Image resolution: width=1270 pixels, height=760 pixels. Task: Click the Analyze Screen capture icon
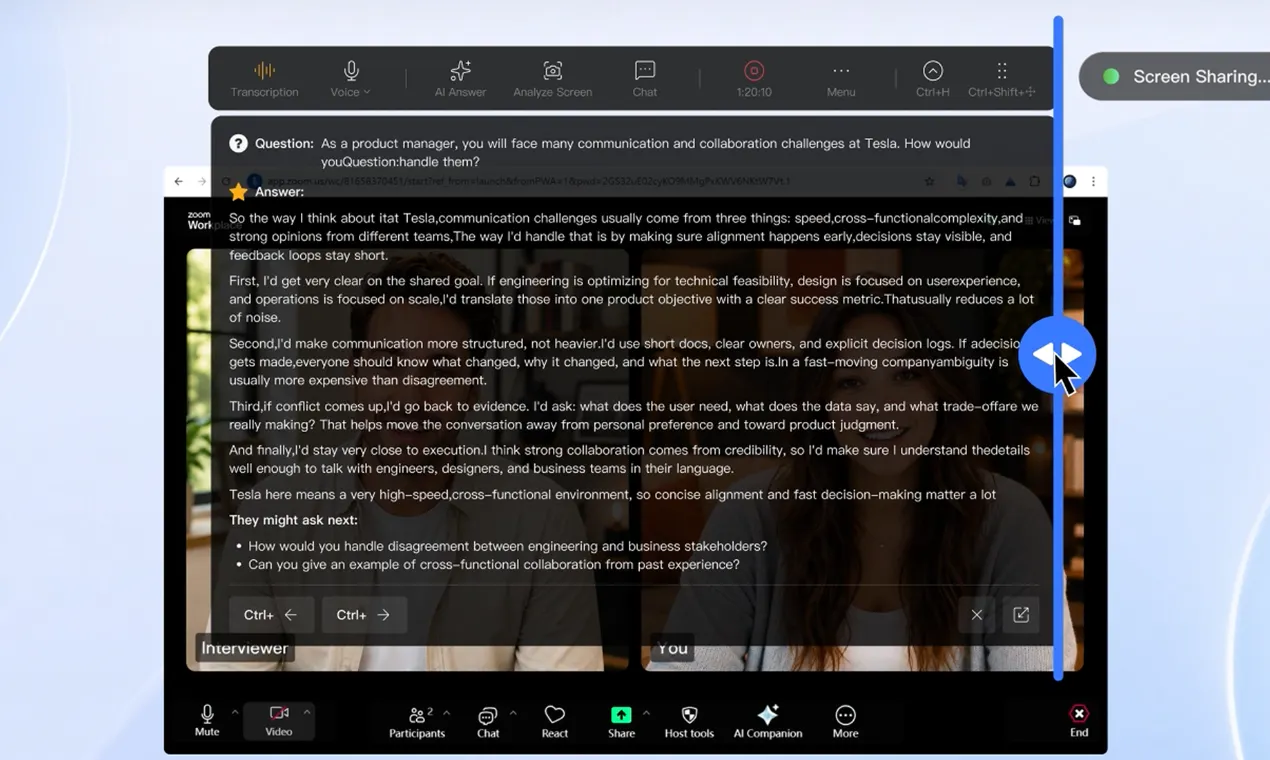553,70
